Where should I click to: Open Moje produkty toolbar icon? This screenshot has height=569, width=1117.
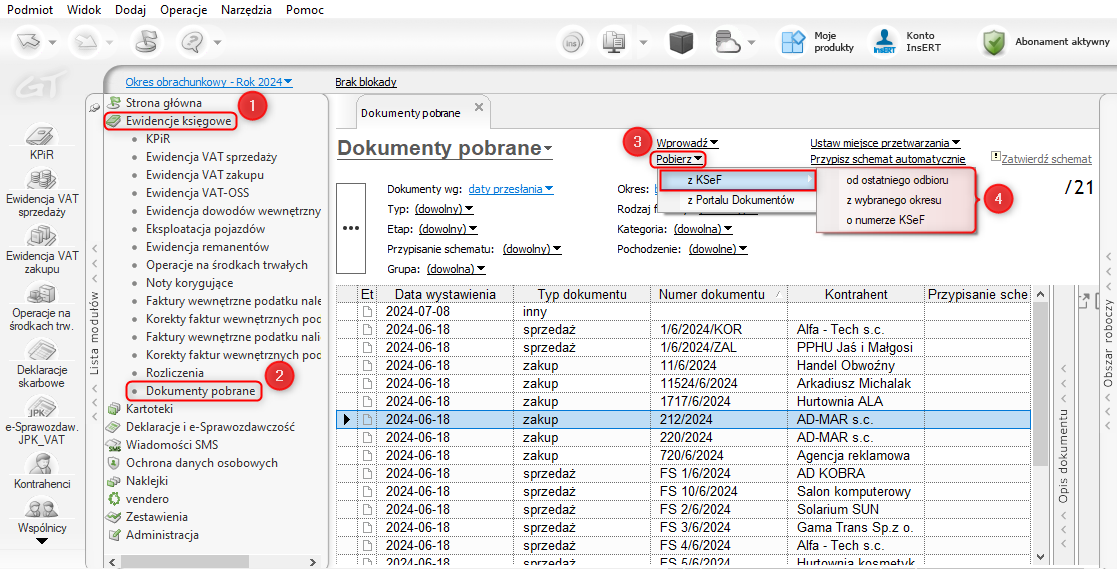tap(793, 42)
